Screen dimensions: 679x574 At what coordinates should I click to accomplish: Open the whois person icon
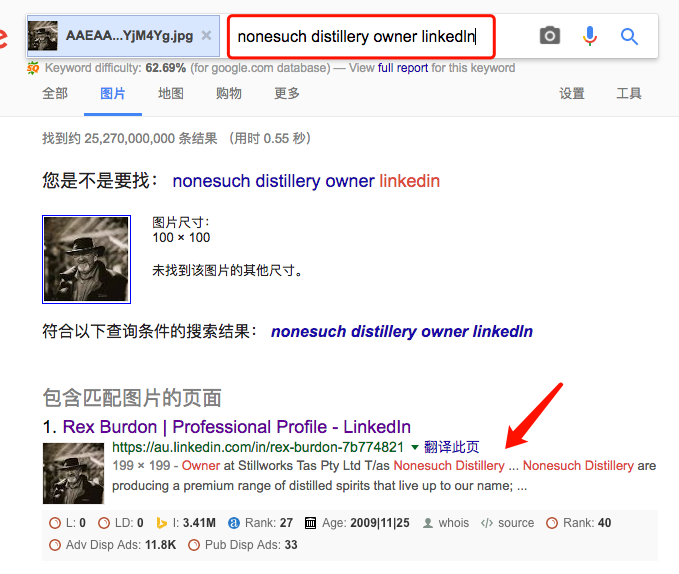click(x=428, y=523)
